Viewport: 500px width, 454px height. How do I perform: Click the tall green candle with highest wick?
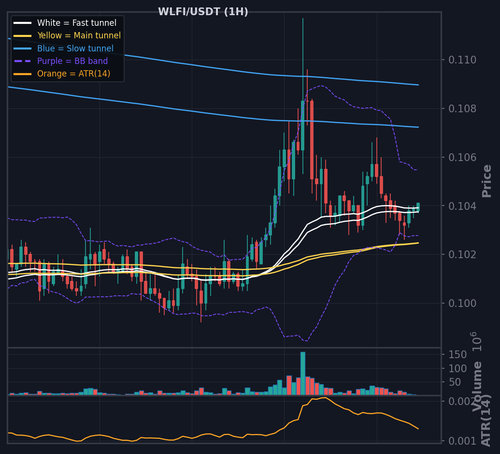point(303,125)
